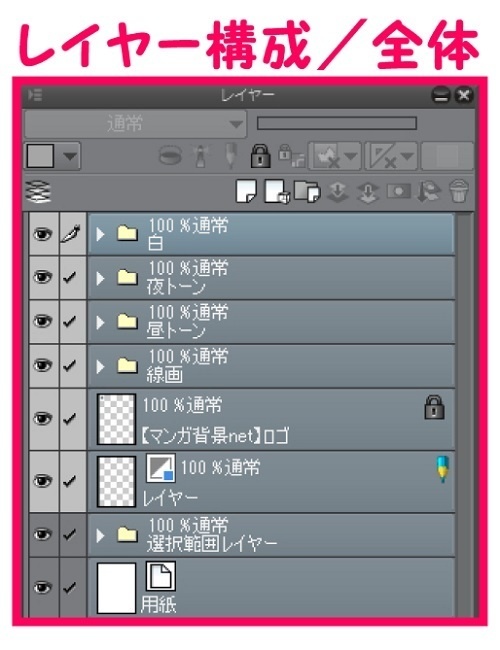Expand the 線画 folder

pyautogui.click(x=100, y=366)
